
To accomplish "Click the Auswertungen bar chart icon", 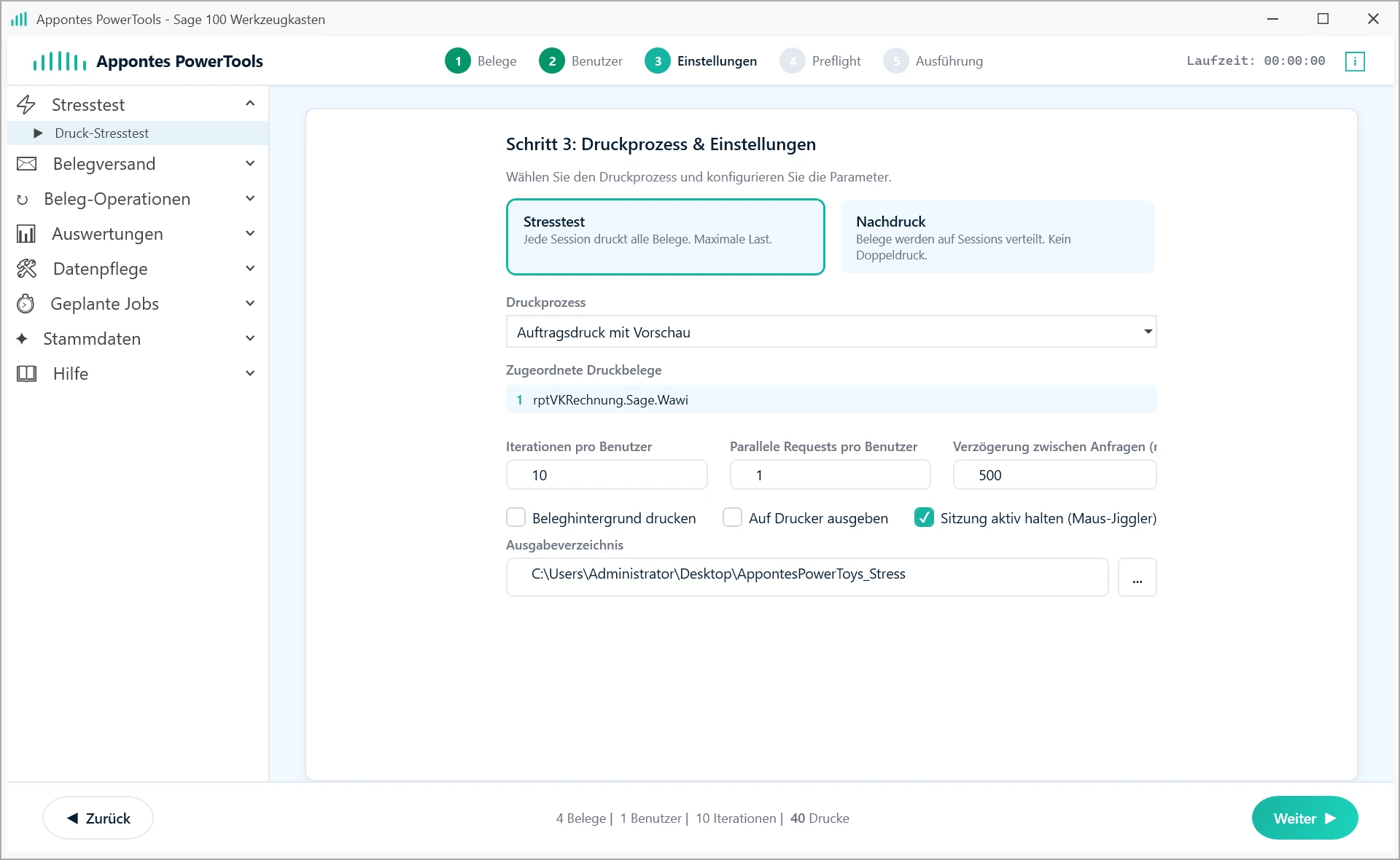I will point(26,234).
